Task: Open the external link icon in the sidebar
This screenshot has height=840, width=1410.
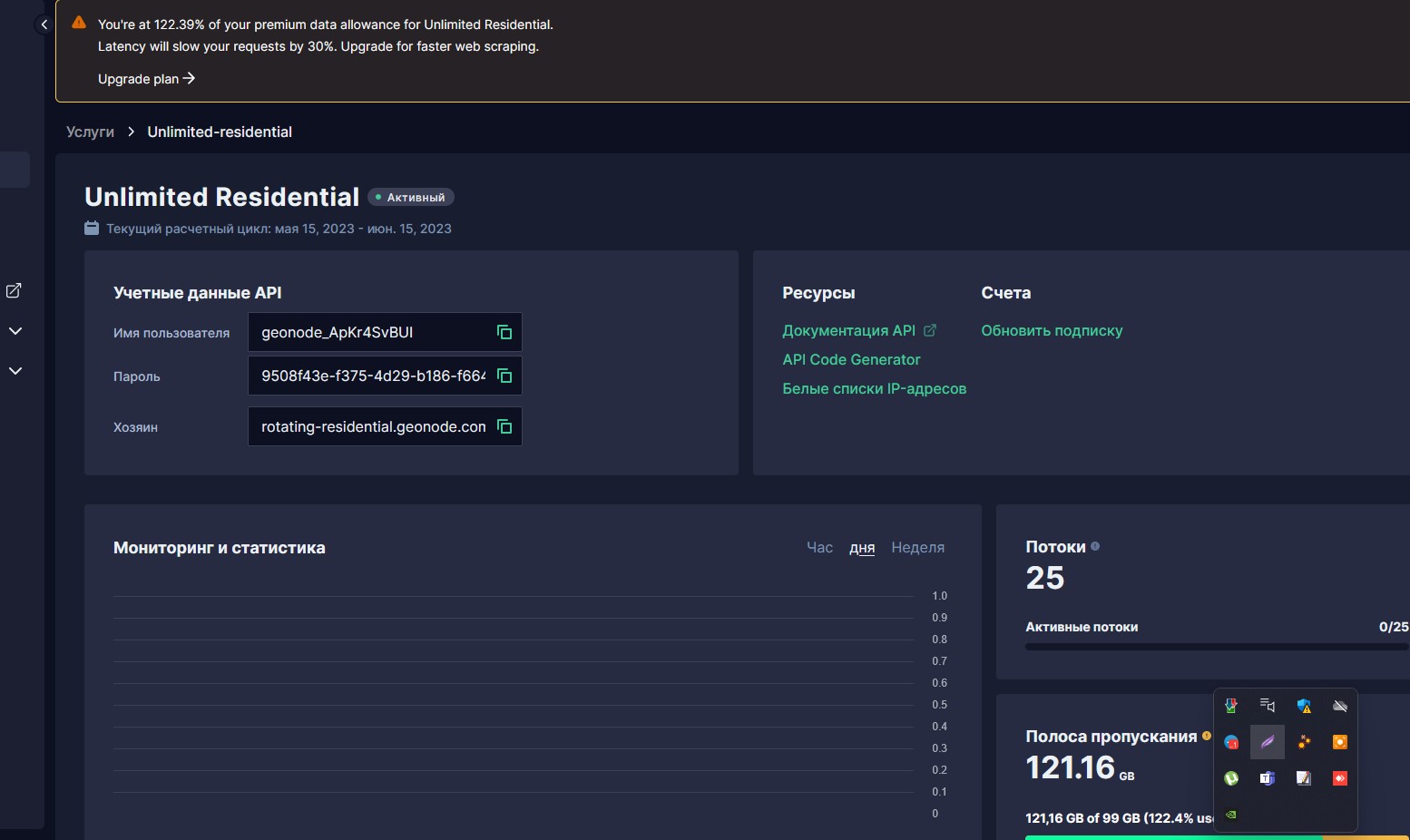Action: tap(14, 290)
